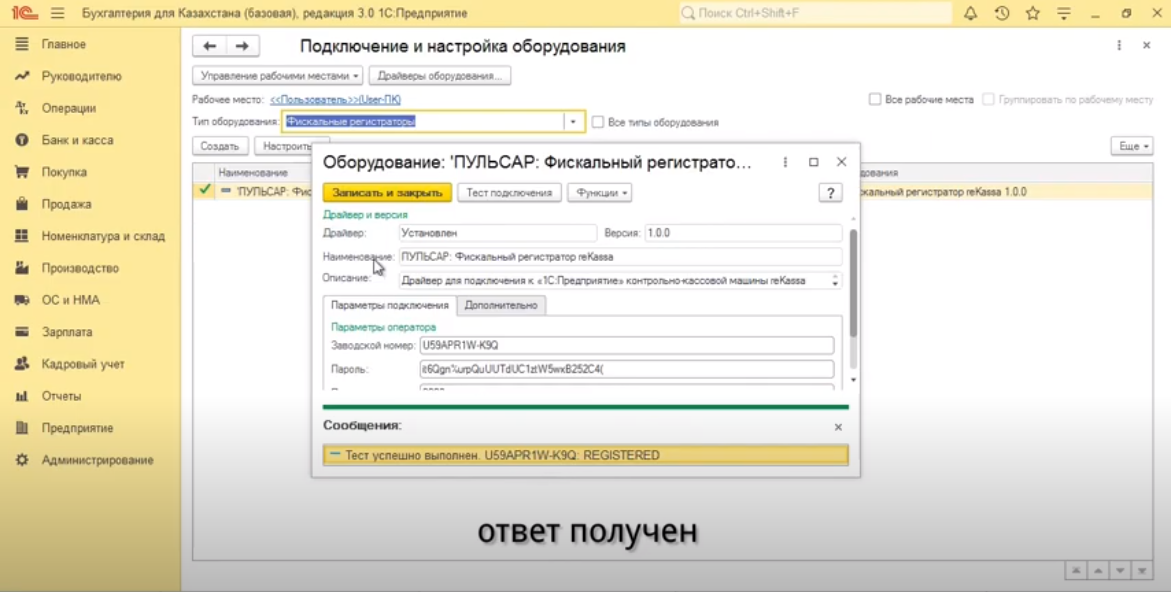Click the Наименование column header
The height and width of the screenshot is (592, 1171).
click(x=253, y=172)
